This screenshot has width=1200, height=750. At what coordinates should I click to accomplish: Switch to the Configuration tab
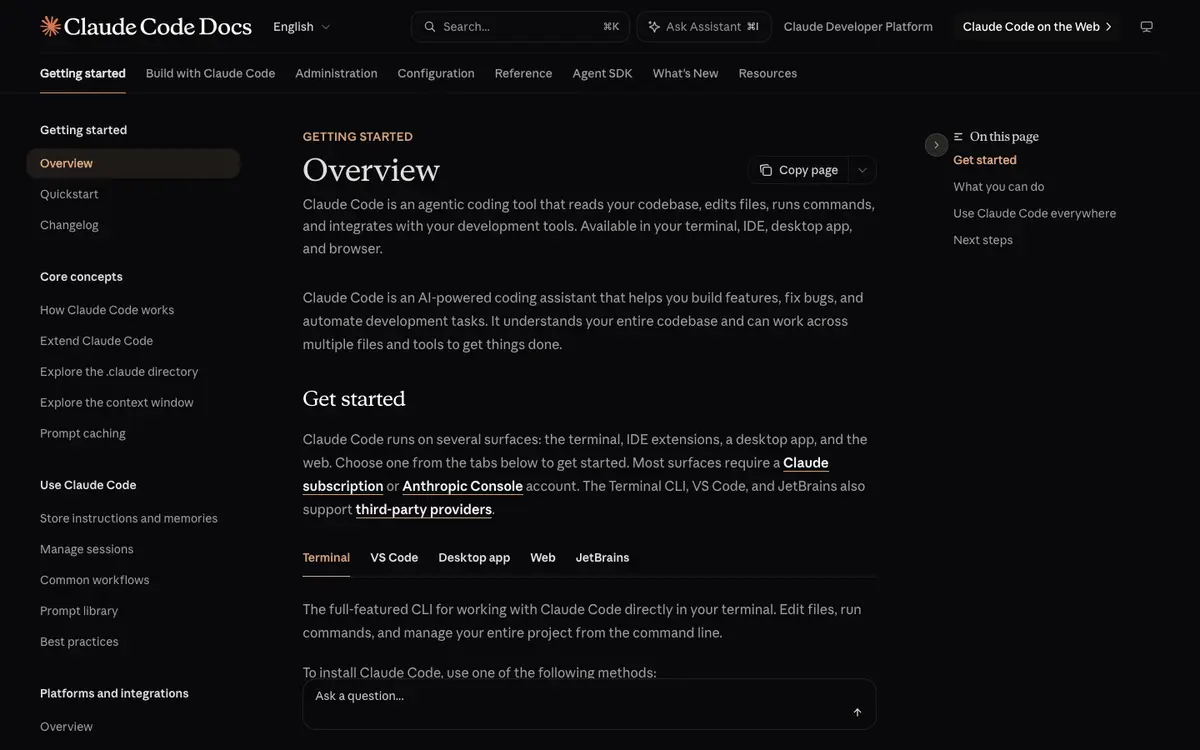point(436,73)
